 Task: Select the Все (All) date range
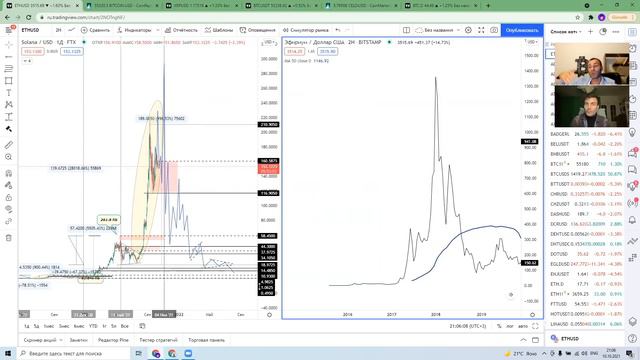124,326
